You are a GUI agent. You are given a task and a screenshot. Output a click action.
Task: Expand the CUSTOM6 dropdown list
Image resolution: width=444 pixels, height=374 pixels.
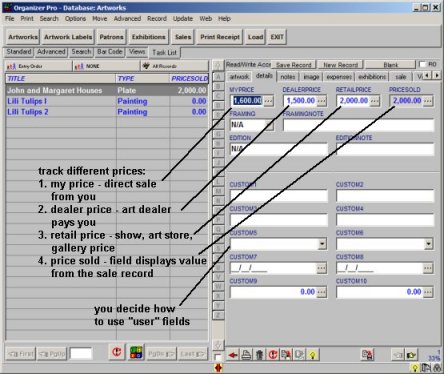coord(429,244)
